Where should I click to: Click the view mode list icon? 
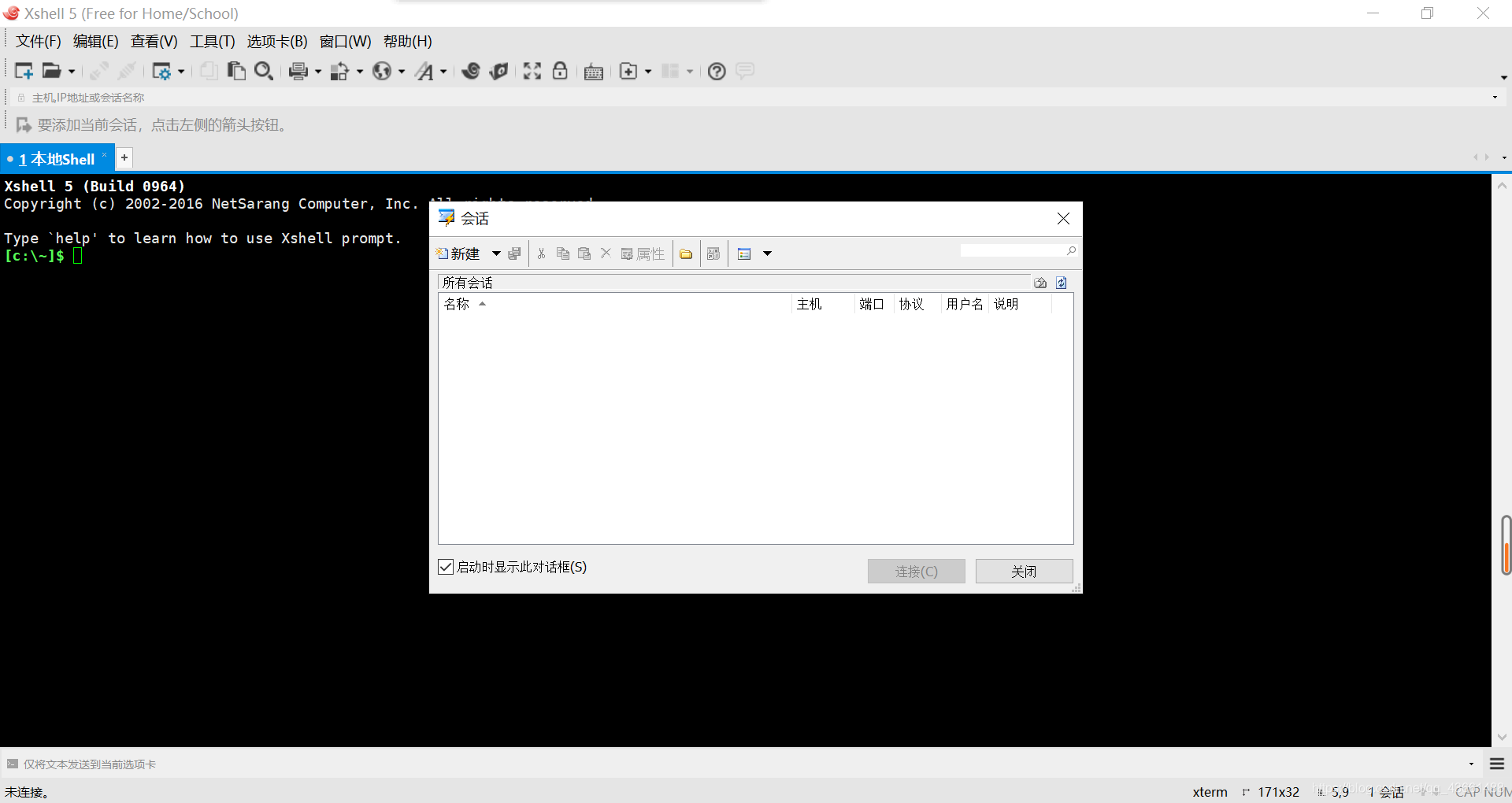click(x=744, y=253)
